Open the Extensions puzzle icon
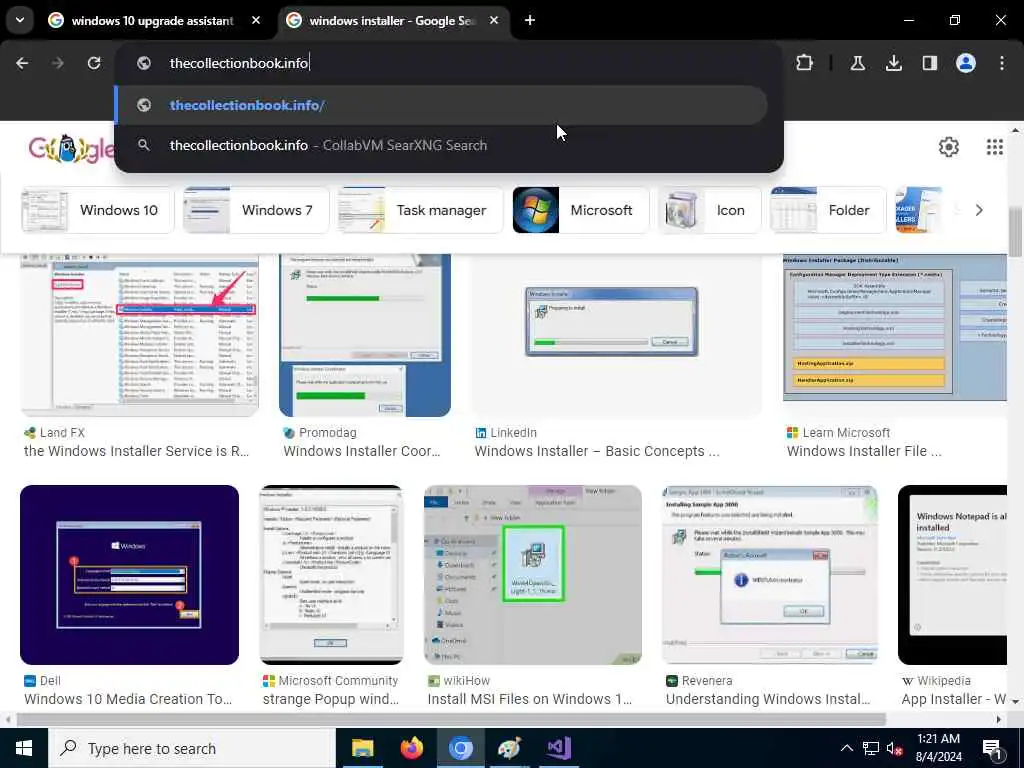Viewport: 1024px width, 768px height. tap(805, 63)
